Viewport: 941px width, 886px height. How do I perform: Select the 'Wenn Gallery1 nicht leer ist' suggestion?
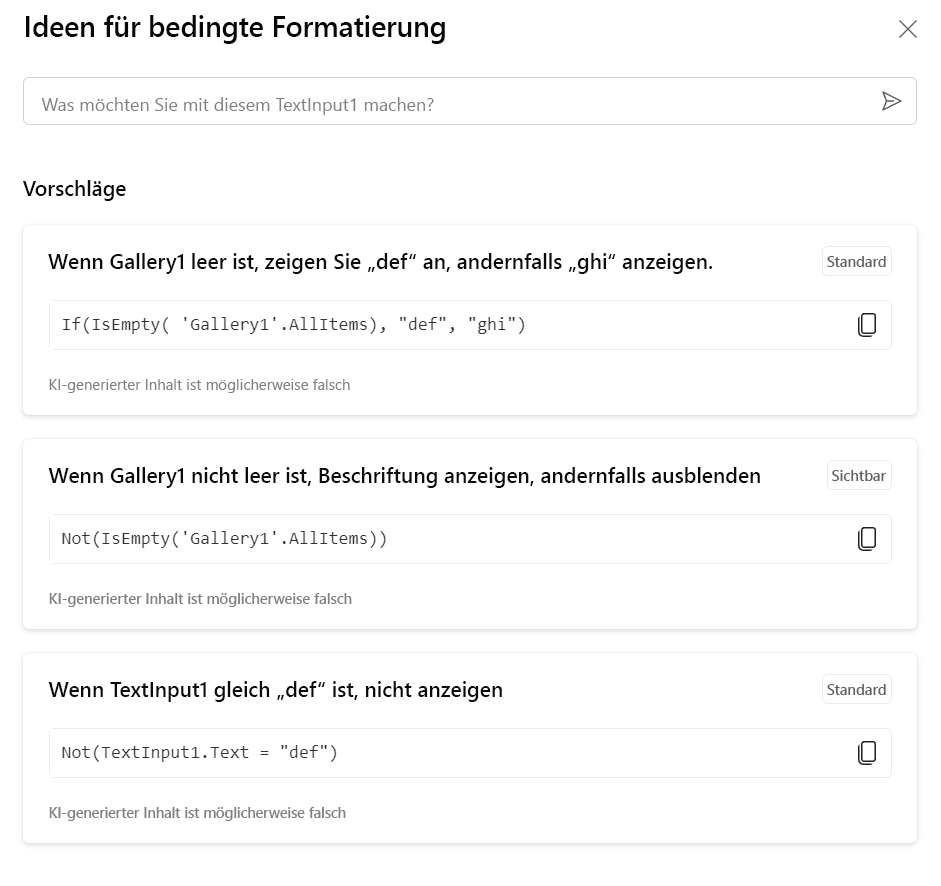click(x=404, y=477)
